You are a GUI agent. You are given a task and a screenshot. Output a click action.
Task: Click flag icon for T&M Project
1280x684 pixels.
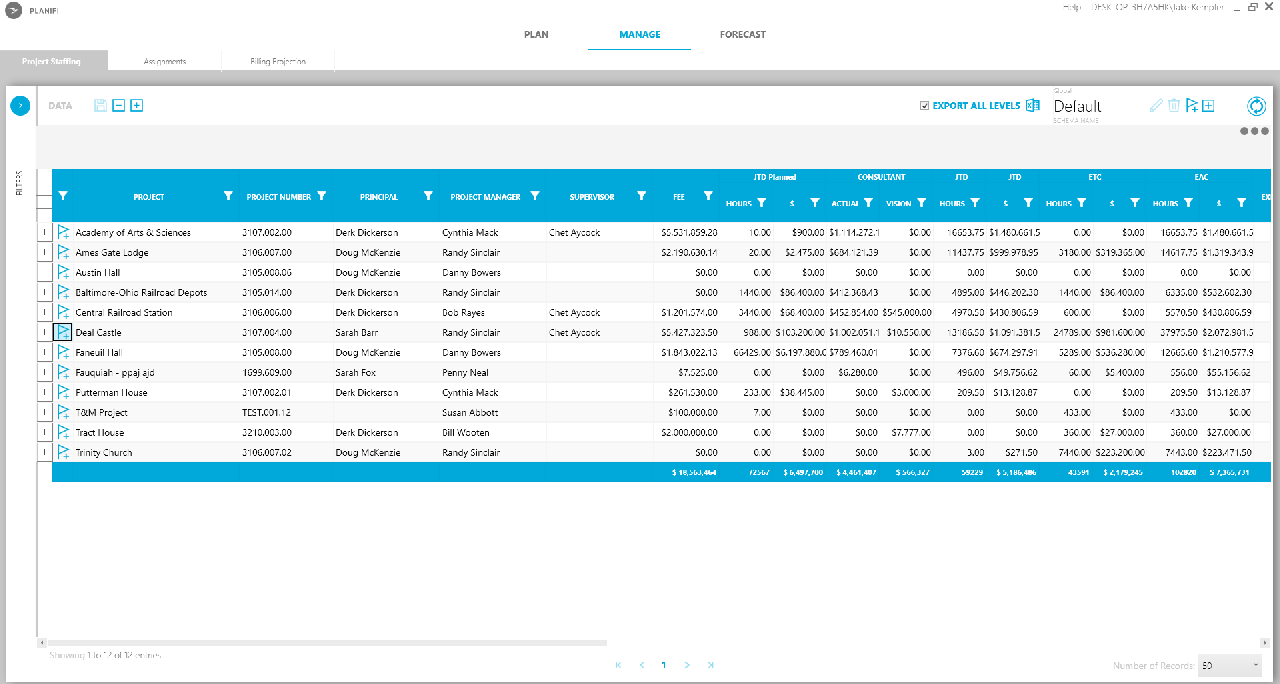[63, 412]
